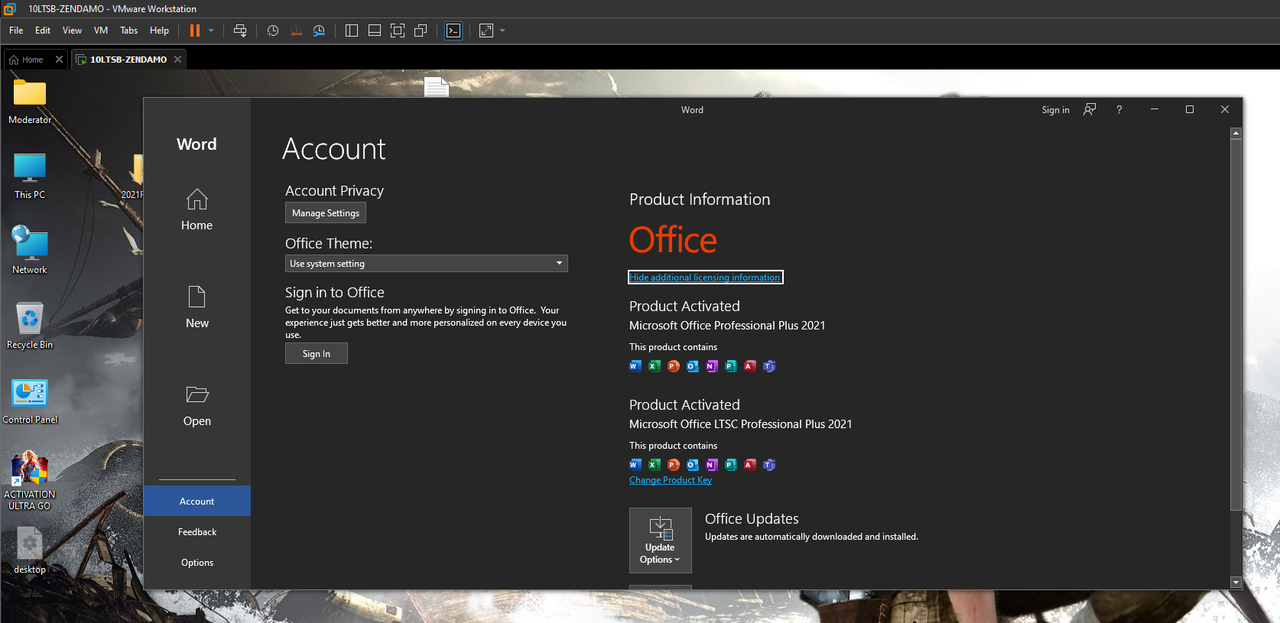Select the Moderator folder on desktop
This screenshot has width=1280, height=623.
coord(30,102)
